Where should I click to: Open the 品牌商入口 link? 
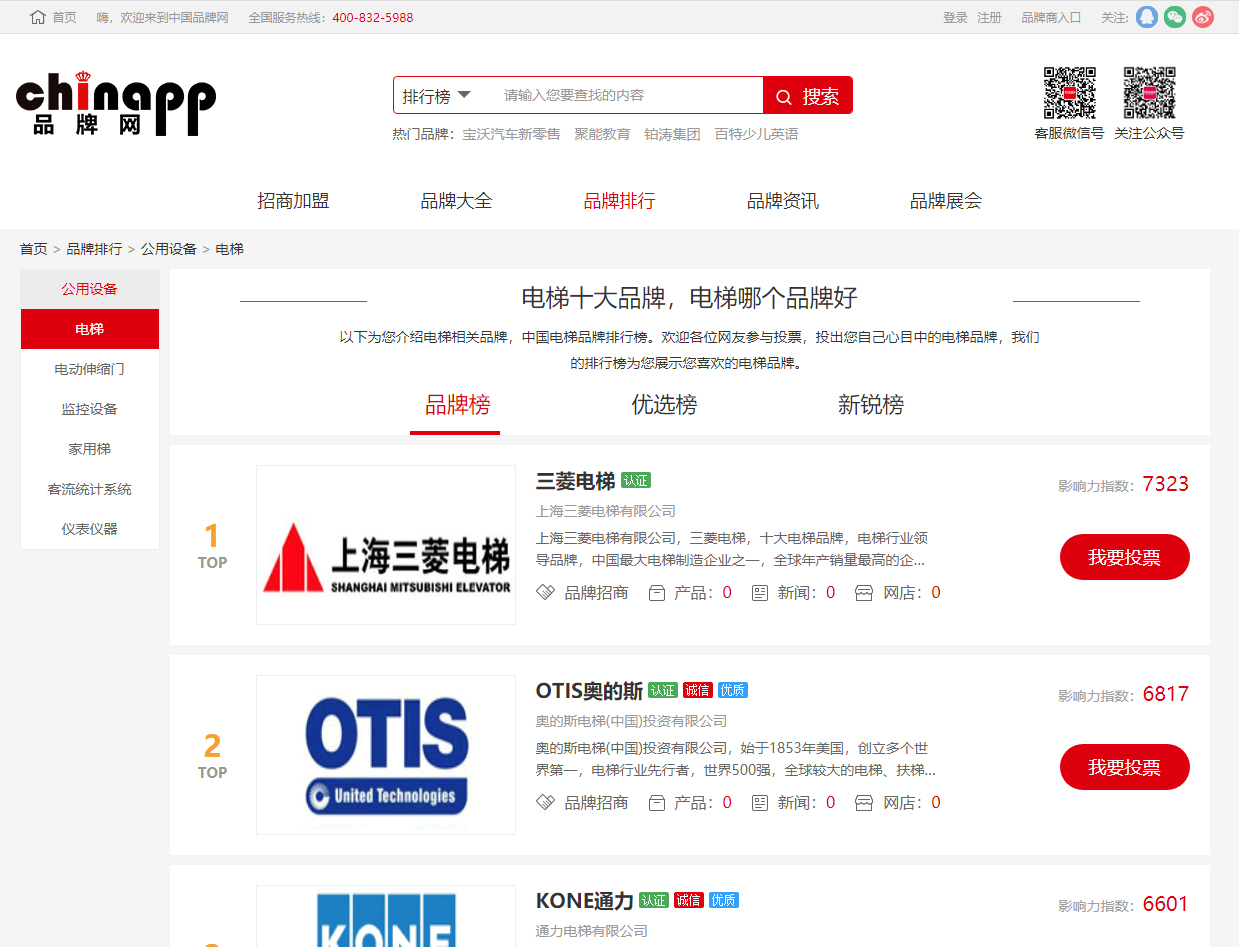click(x=1051, y=18)
